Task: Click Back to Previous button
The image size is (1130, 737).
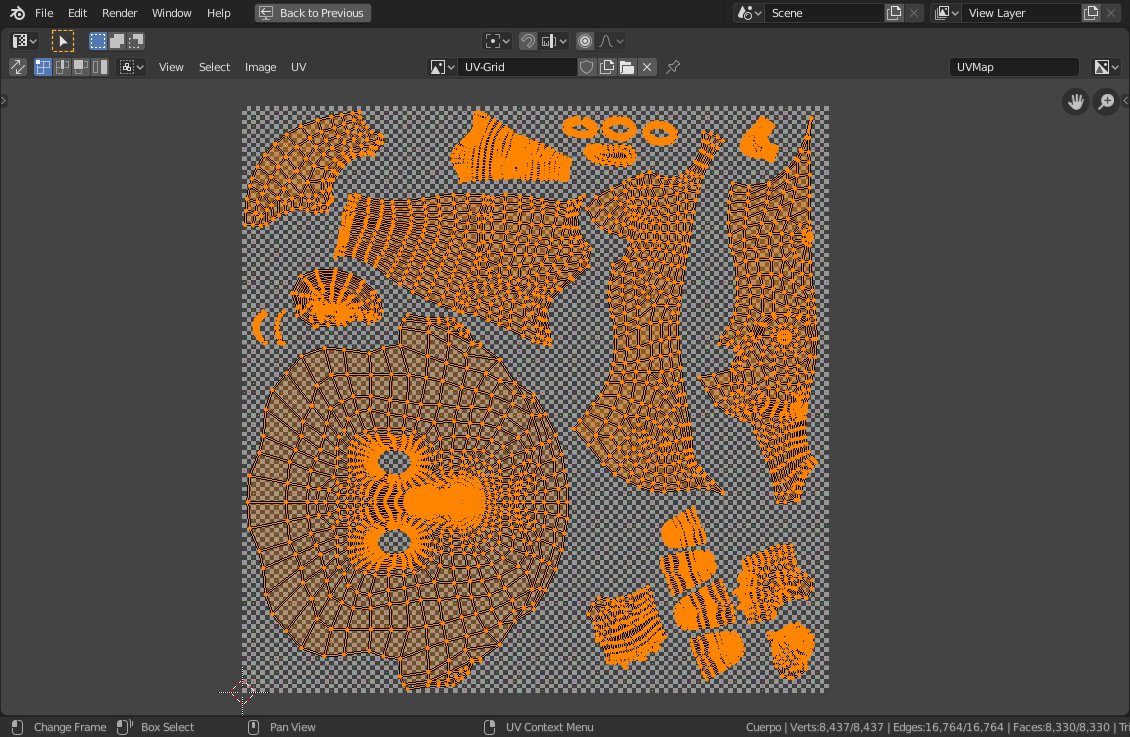Action: click(313, 13)
